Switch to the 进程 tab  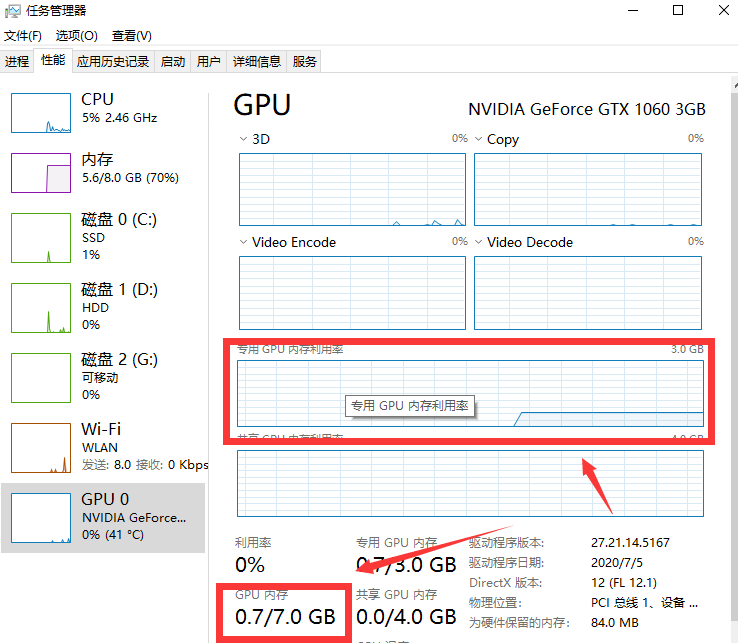[x=17, y=62]
